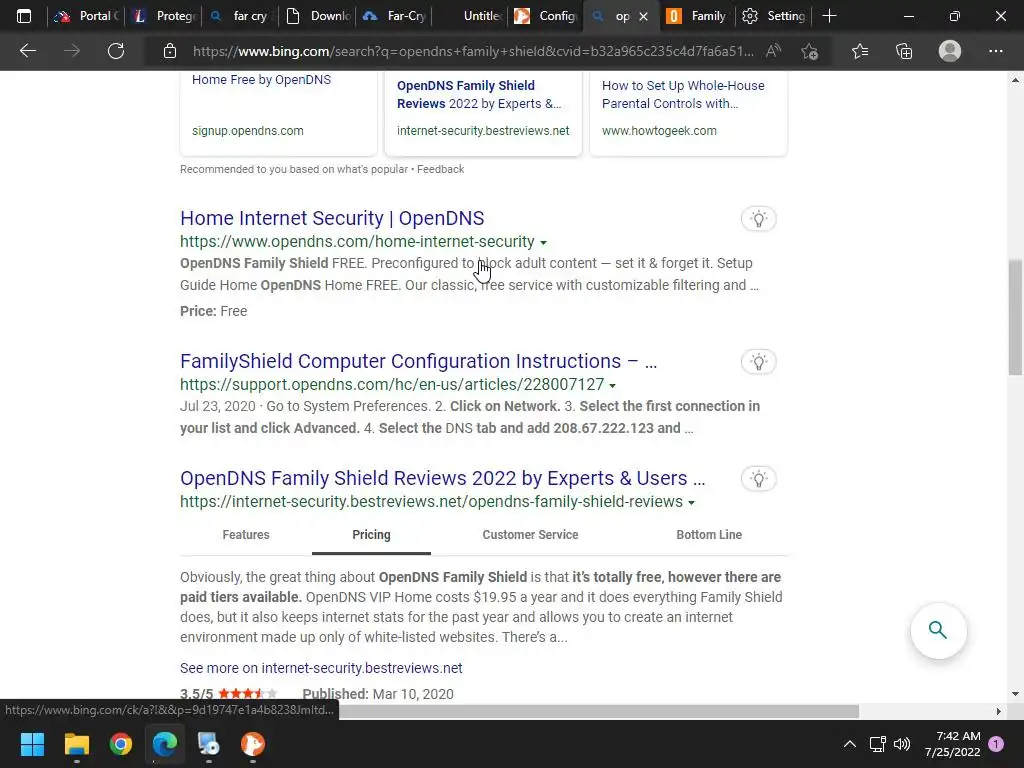Switch to Portal browser tab

click(x=86, y=16)
